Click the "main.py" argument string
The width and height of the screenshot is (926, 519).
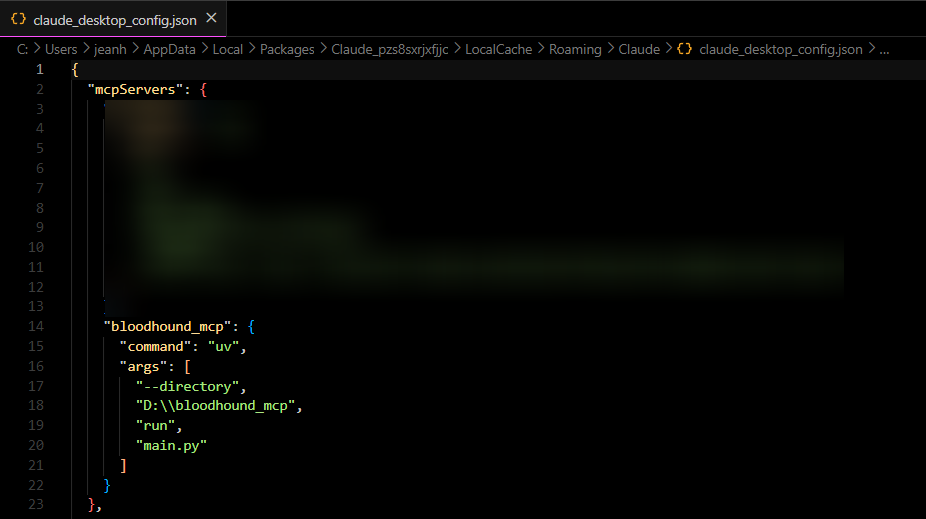pos(171,446)
